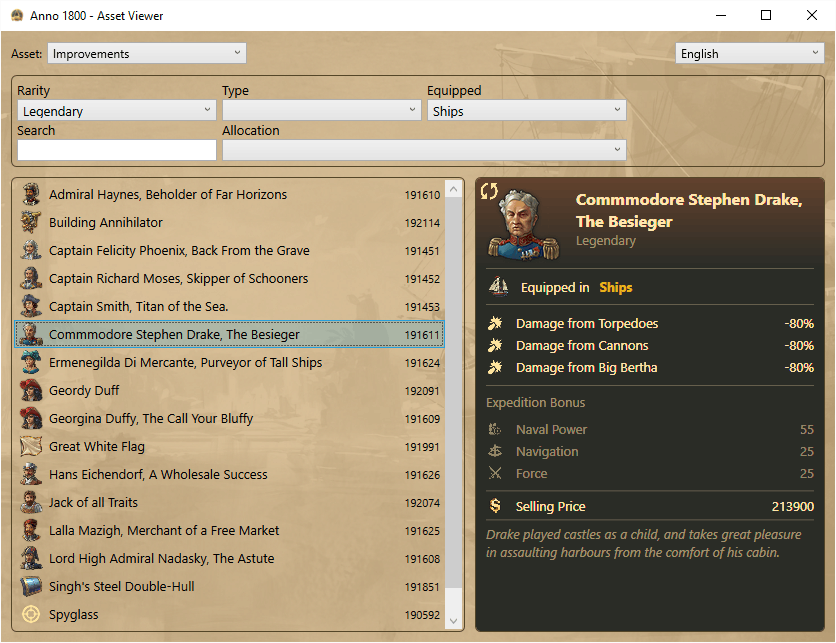Click the Spyglass target icon

(x=31, y=614)
